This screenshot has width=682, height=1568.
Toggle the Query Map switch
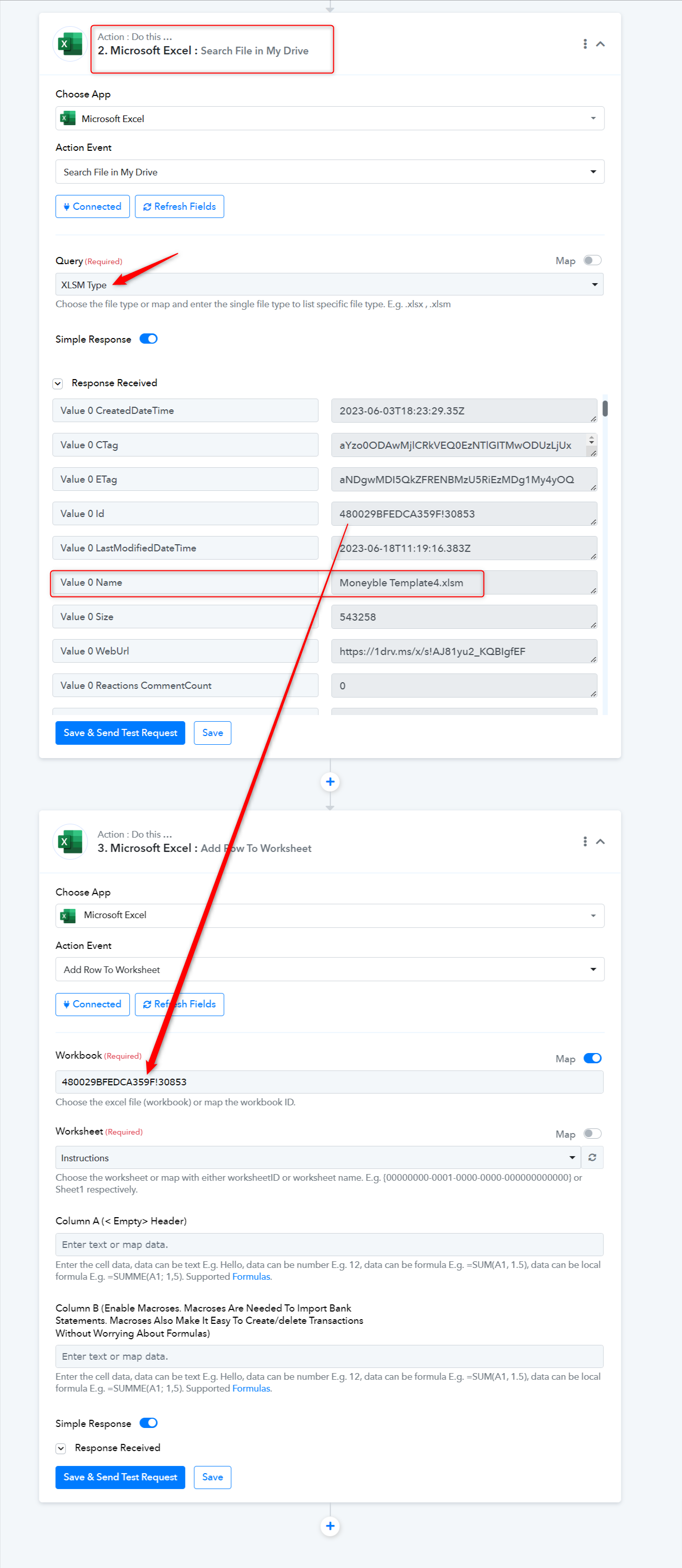592,261
